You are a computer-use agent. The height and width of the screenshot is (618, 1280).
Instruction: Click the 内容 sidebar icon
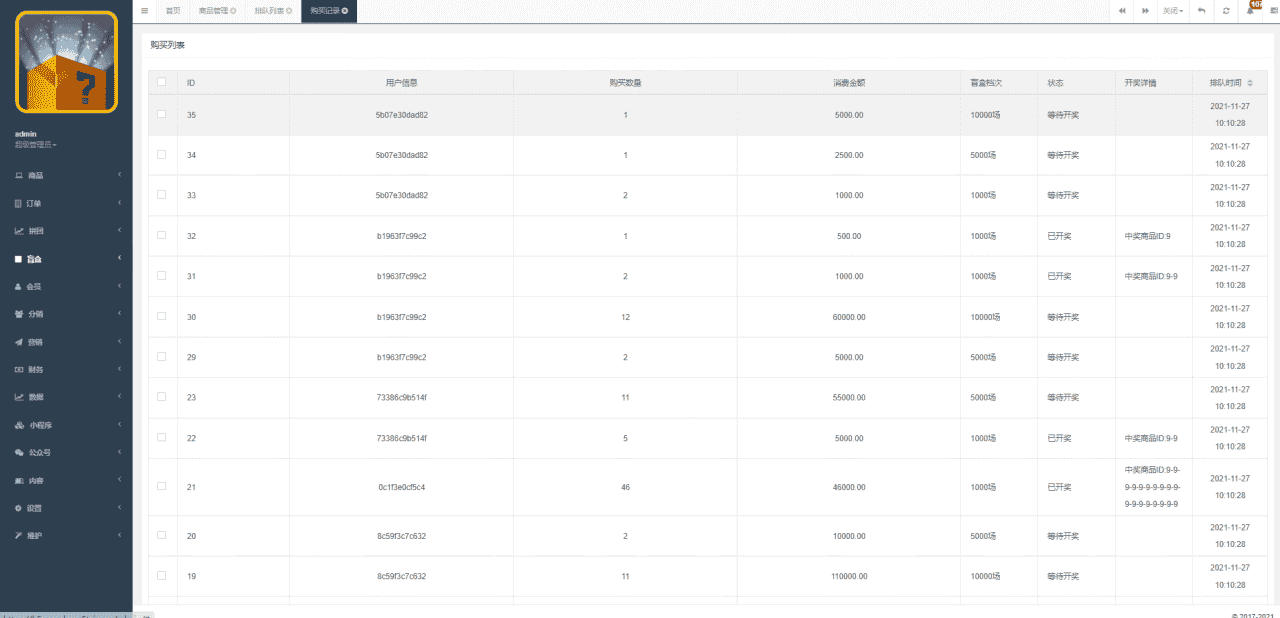pos(19,480)
